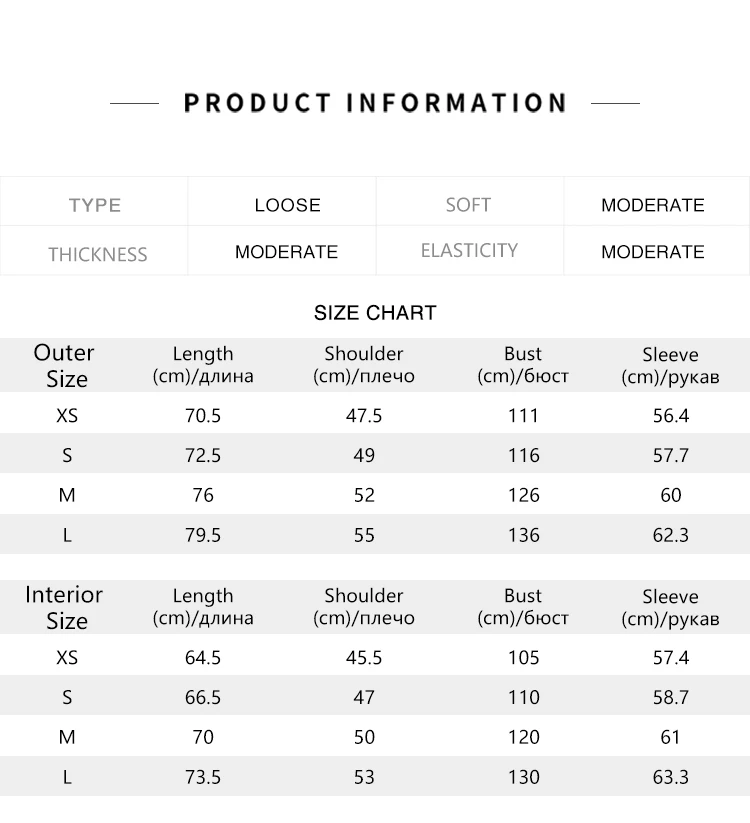
Task: Click the Outer Size header
Action: coord(65,365)
